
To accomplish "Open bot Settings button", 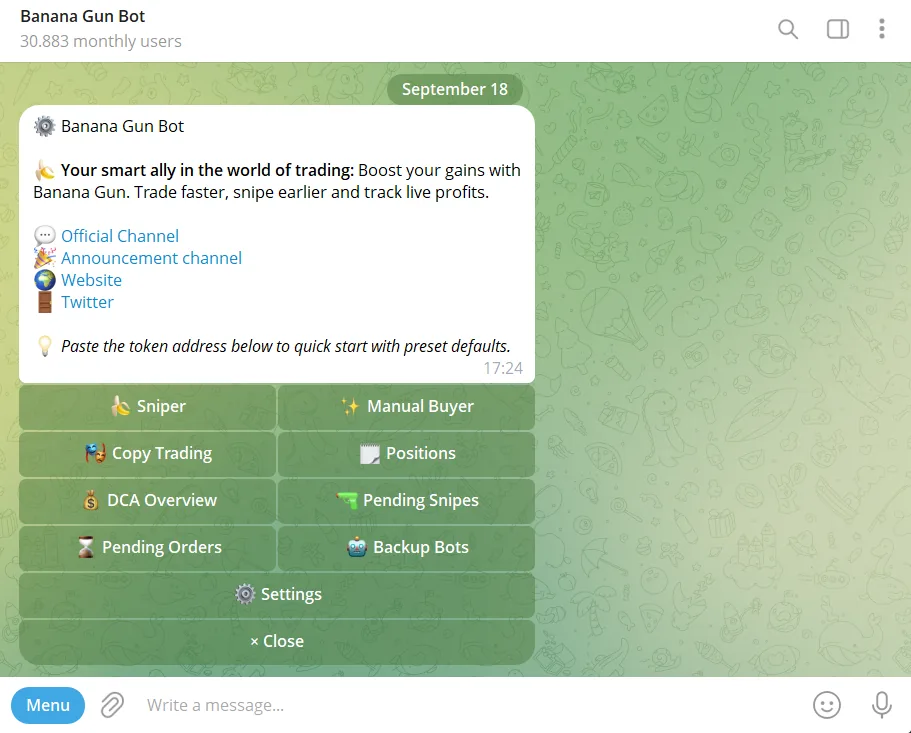I will point(277,595).
